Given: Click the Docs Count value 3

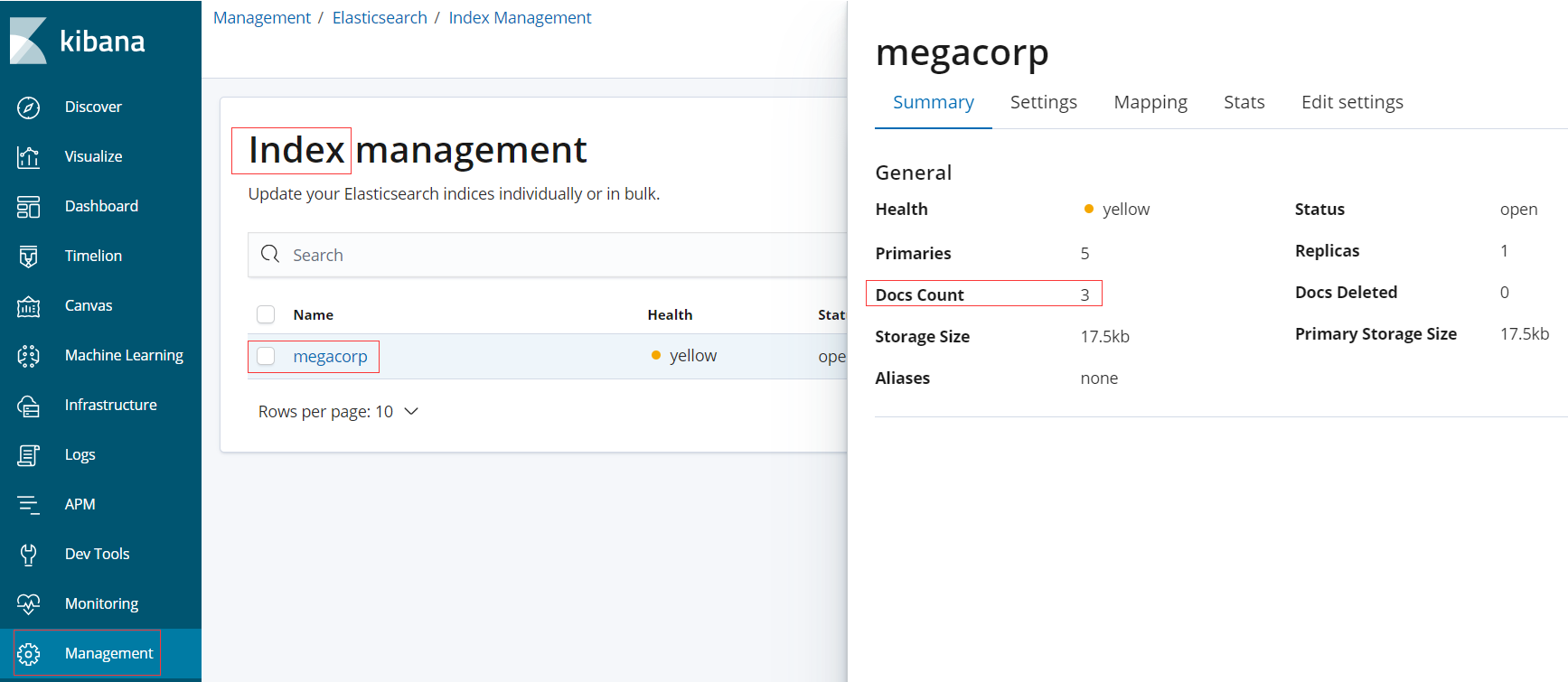Looking at the screenshot, I should click(1084, 294).
